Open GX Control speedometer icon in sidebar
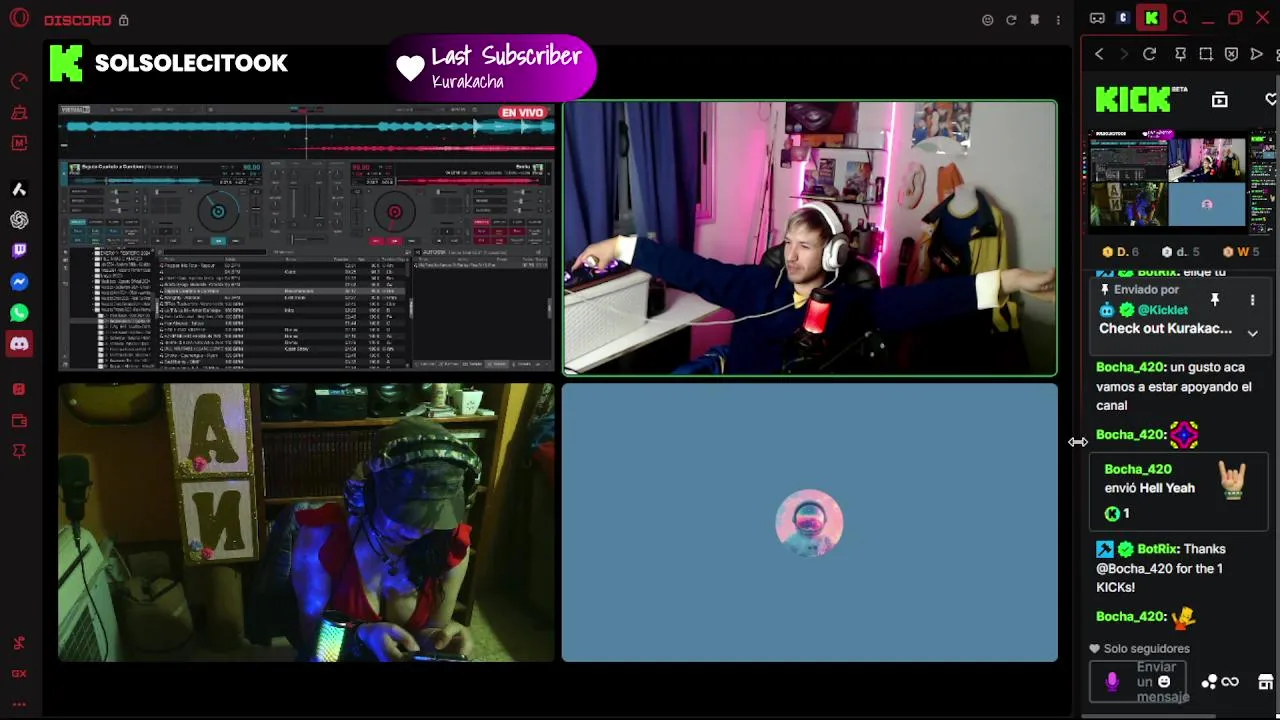 pos(19,81)
